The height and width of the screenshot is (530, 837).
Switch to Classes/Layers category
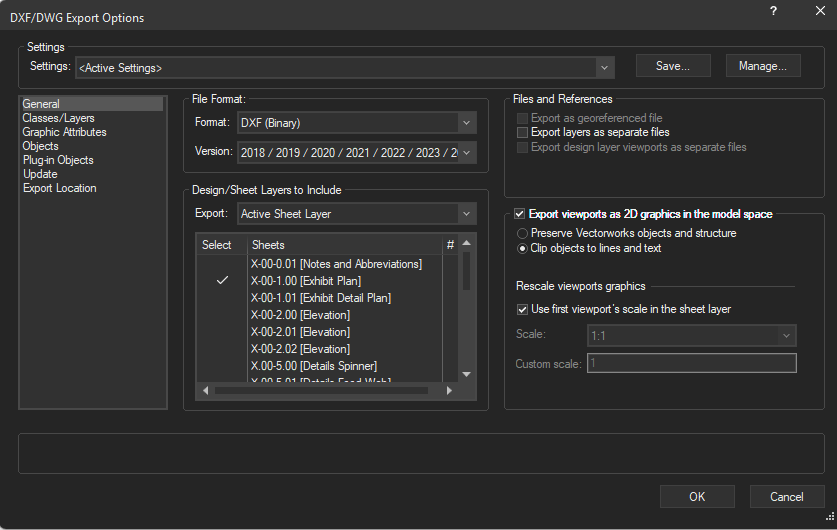coord(58,118)
